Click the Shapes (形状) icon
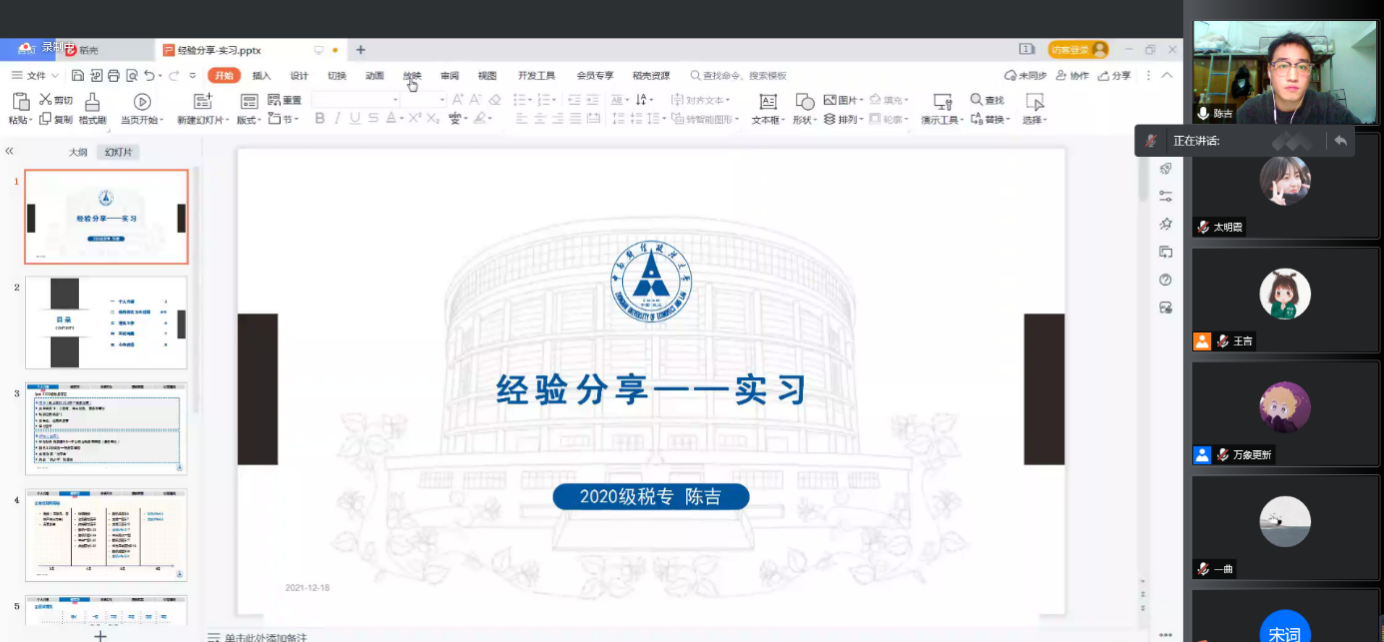This screenshot has width=1384, height=642. click(x=804, y=102)
